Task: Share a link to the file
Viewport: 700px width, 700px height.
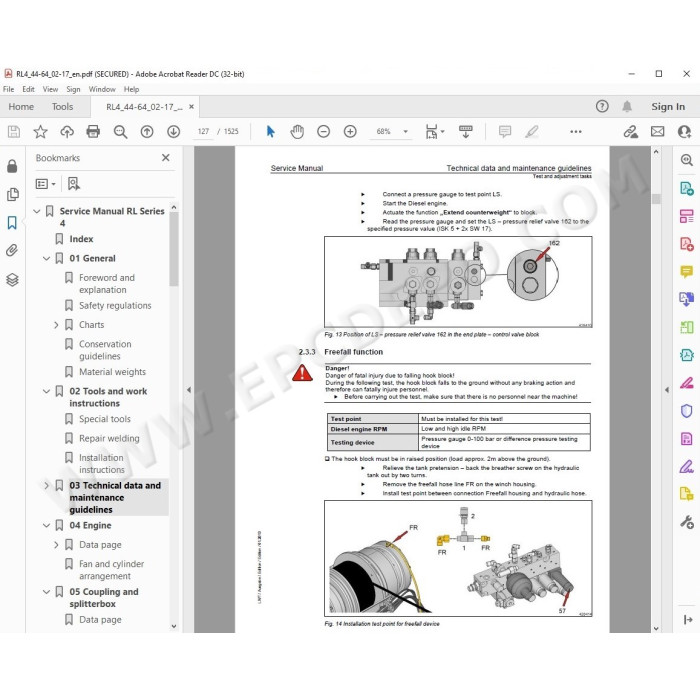Action: pyautogui.click(x=630, y=132)
